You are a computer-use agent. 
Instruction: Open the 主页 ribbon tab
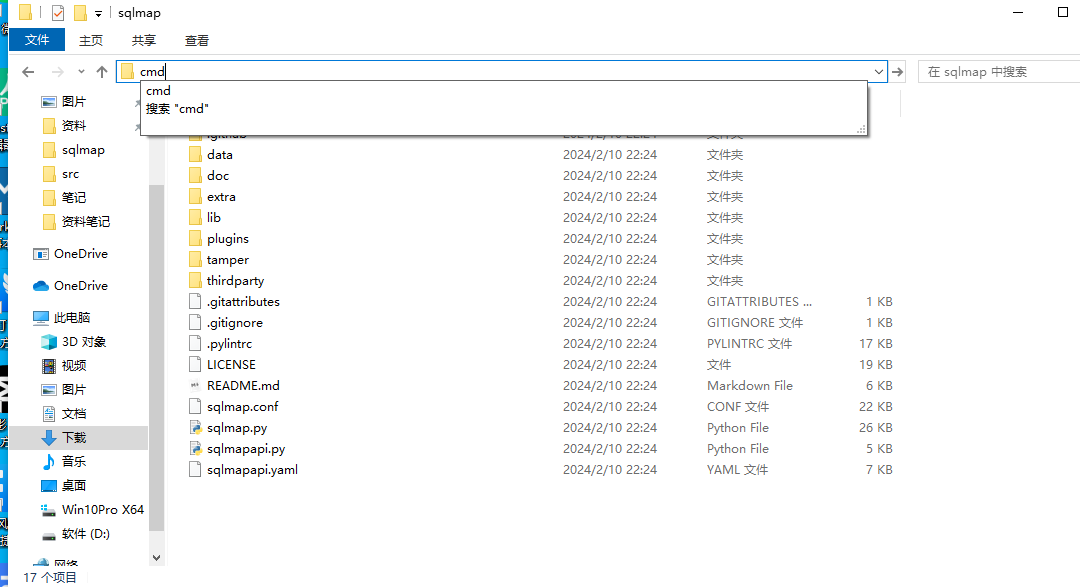click(91, 41)
